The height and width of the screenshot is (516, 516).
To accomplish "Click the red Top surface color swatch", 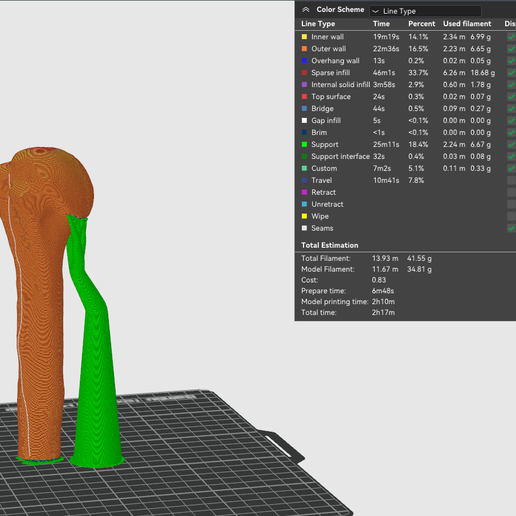I will (304, 97).
